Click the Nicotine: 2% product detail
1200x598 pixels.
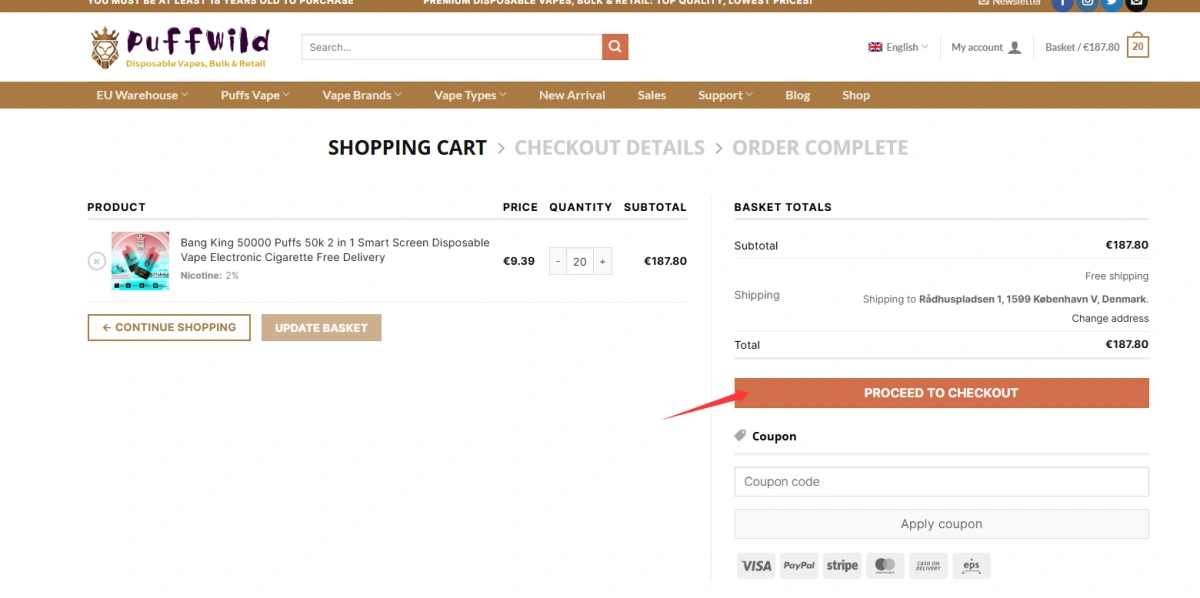(x=209, y=275)
